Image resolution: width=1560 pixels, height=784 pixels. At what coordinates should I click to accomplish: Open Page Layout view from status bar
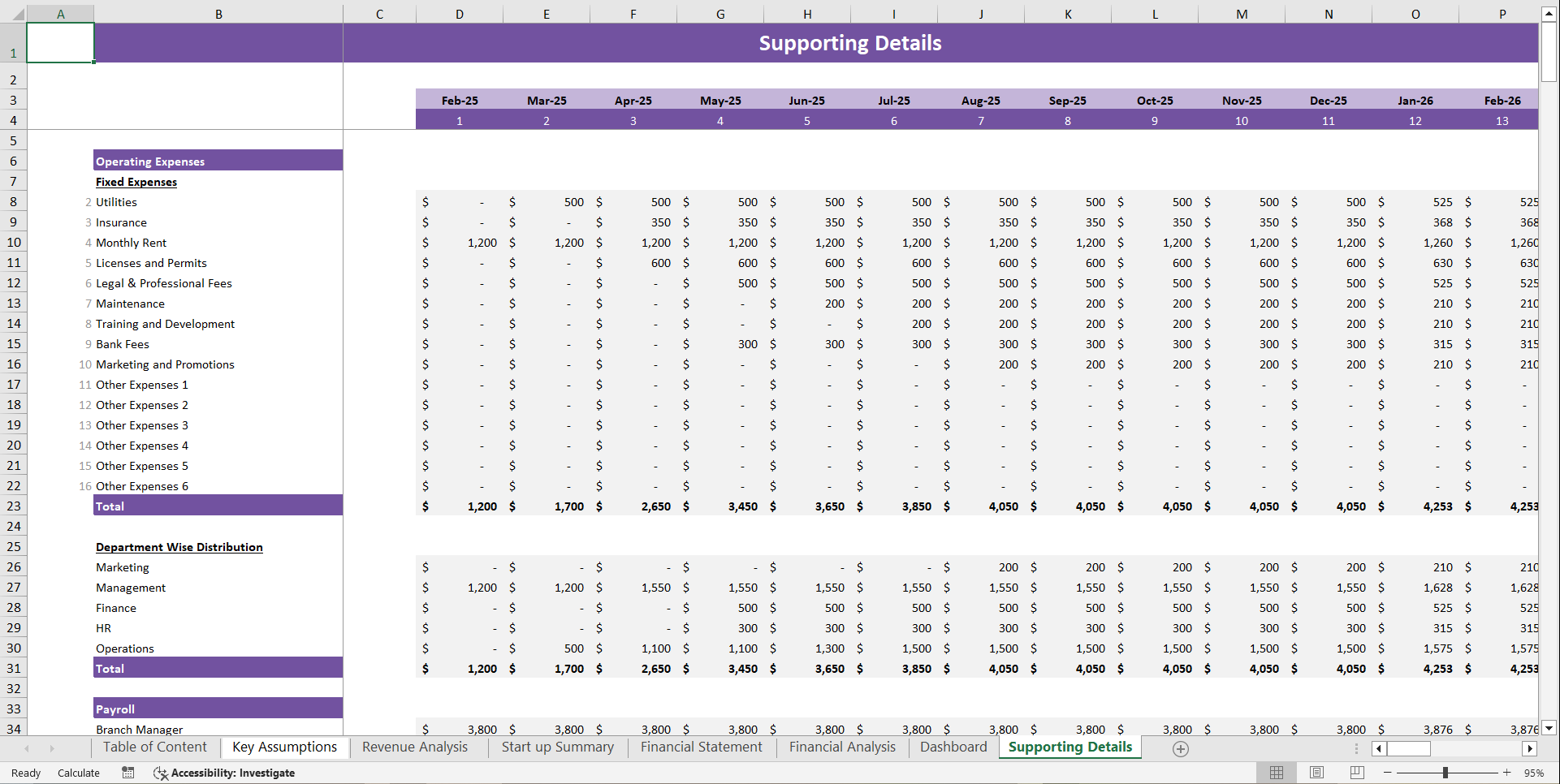click(1316, 773)
